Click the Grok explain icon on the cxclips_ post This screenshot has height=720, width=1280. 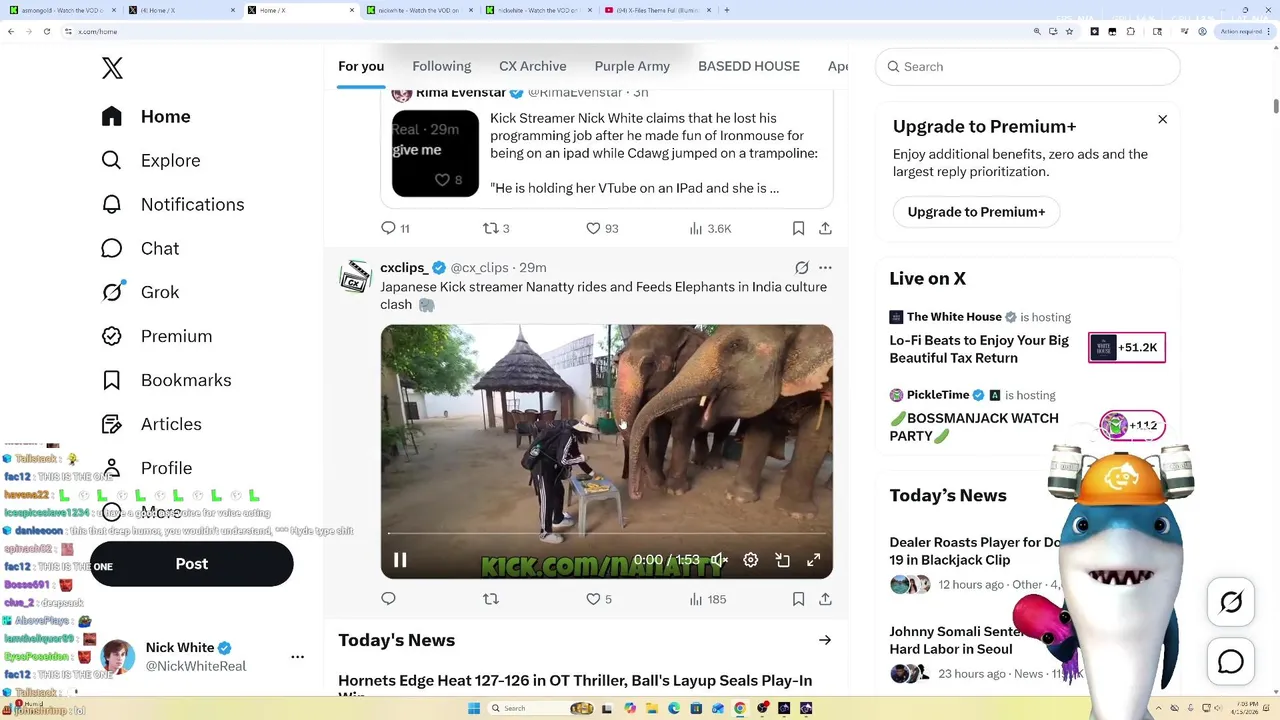click(x=801, y=268)
